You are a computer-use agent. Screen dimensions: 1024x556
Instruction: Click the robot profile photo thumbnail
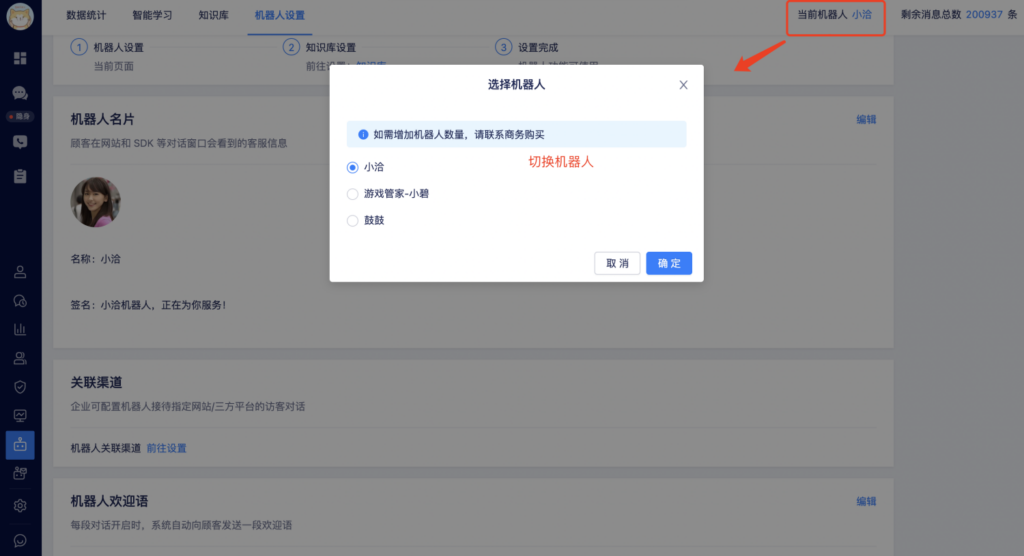point(95,202)
